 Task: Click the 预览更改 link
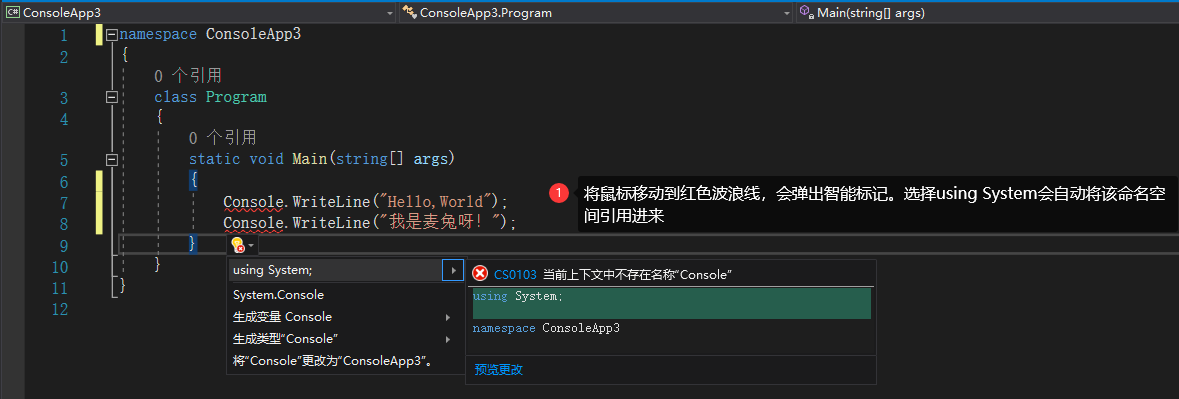(499, 369)
